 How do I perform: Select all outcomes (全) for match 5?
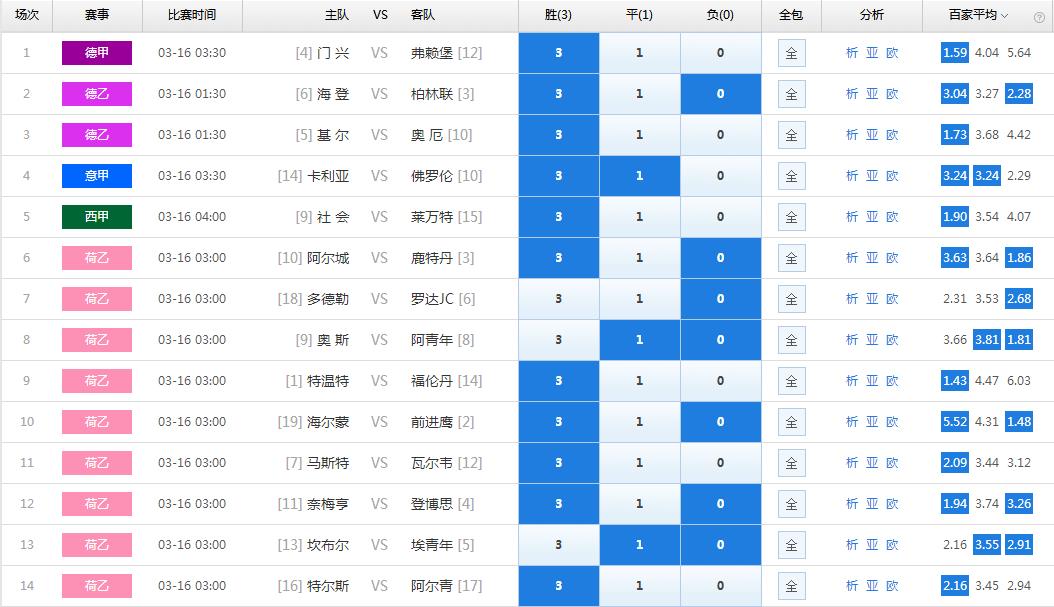[x=791, y=217]
